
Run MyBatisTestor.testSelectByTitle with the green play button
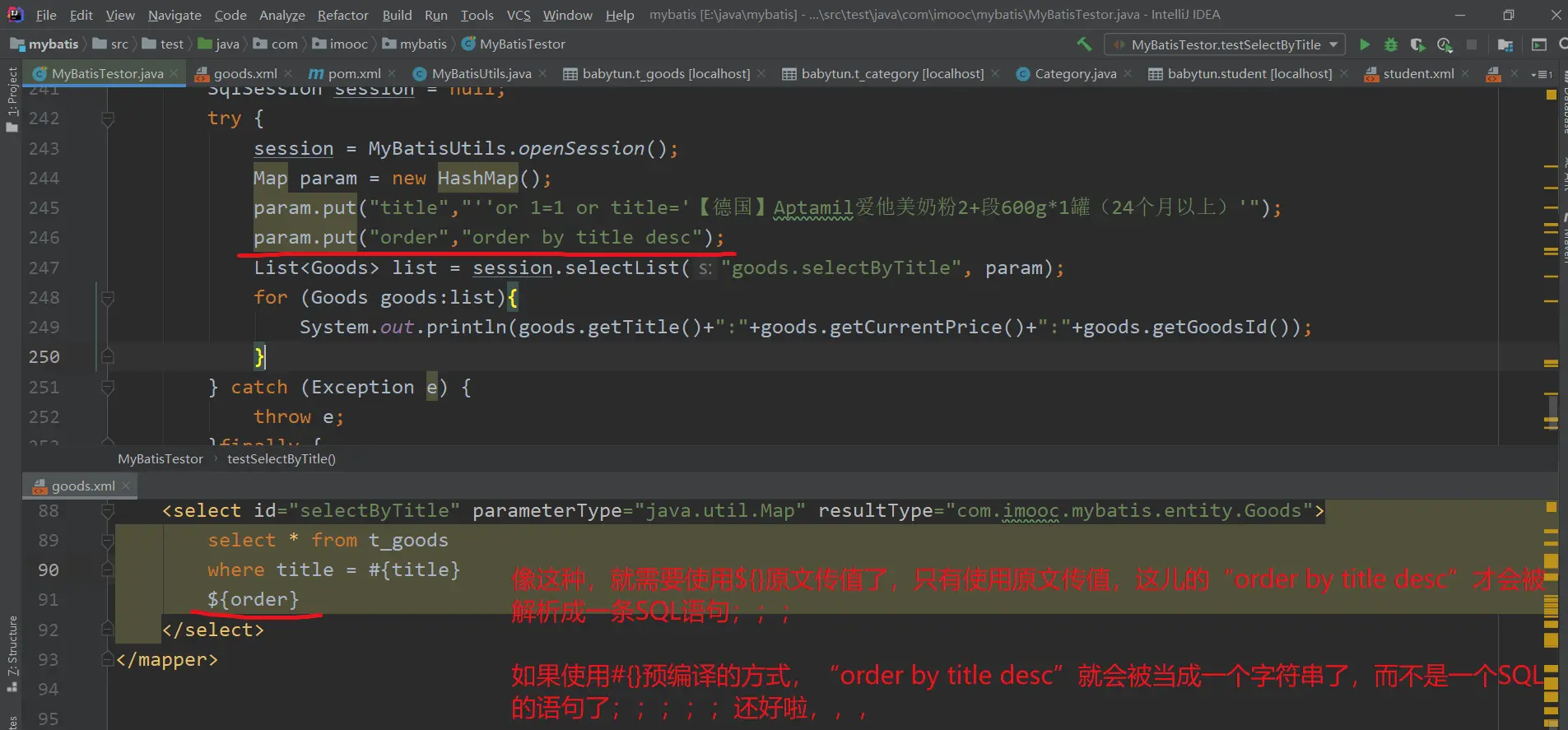[1365, 44]
